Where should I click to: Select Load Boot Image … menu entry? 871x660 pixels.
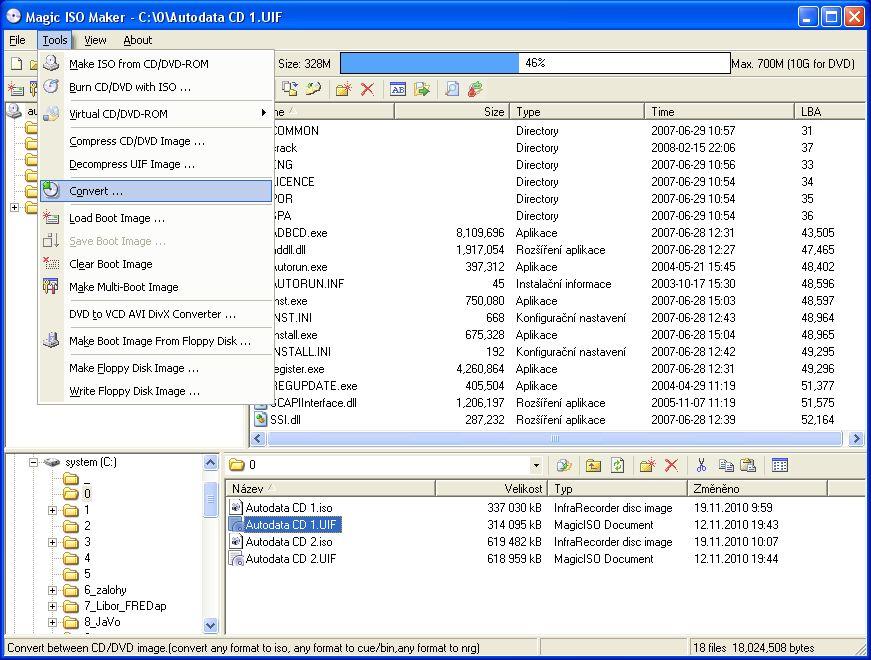click(156, 218)
